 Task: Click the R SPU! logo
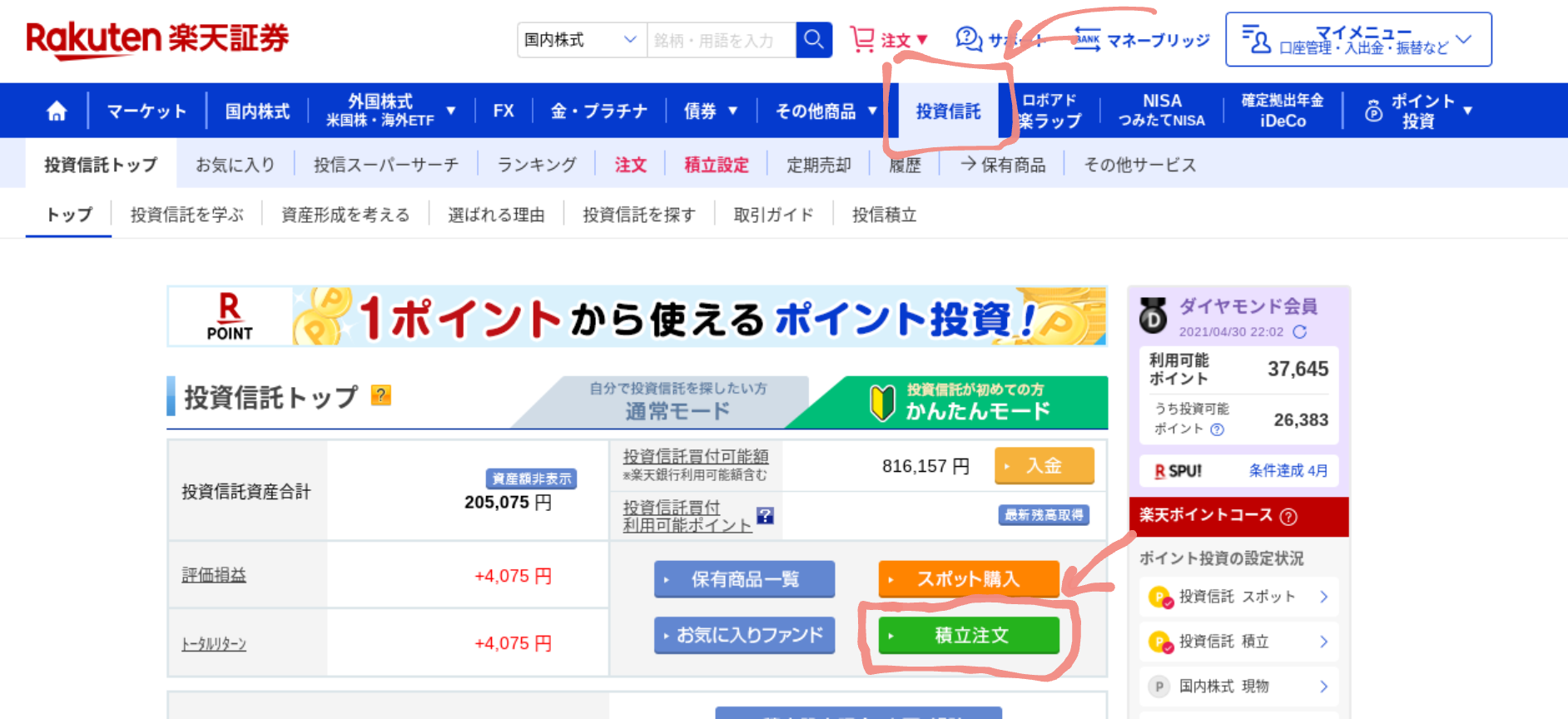[1178, 471]
